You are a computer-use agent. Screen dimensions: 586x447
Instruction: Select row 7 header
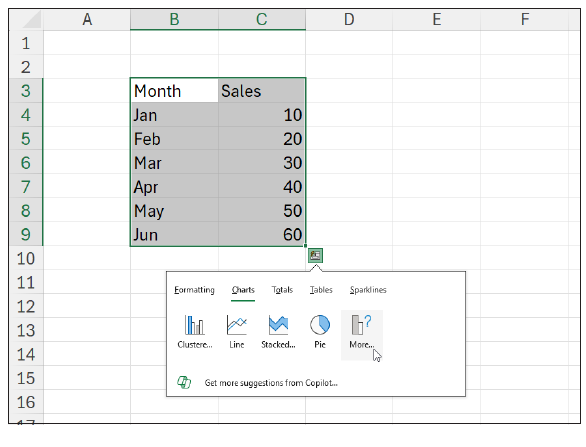coord(26,186)
